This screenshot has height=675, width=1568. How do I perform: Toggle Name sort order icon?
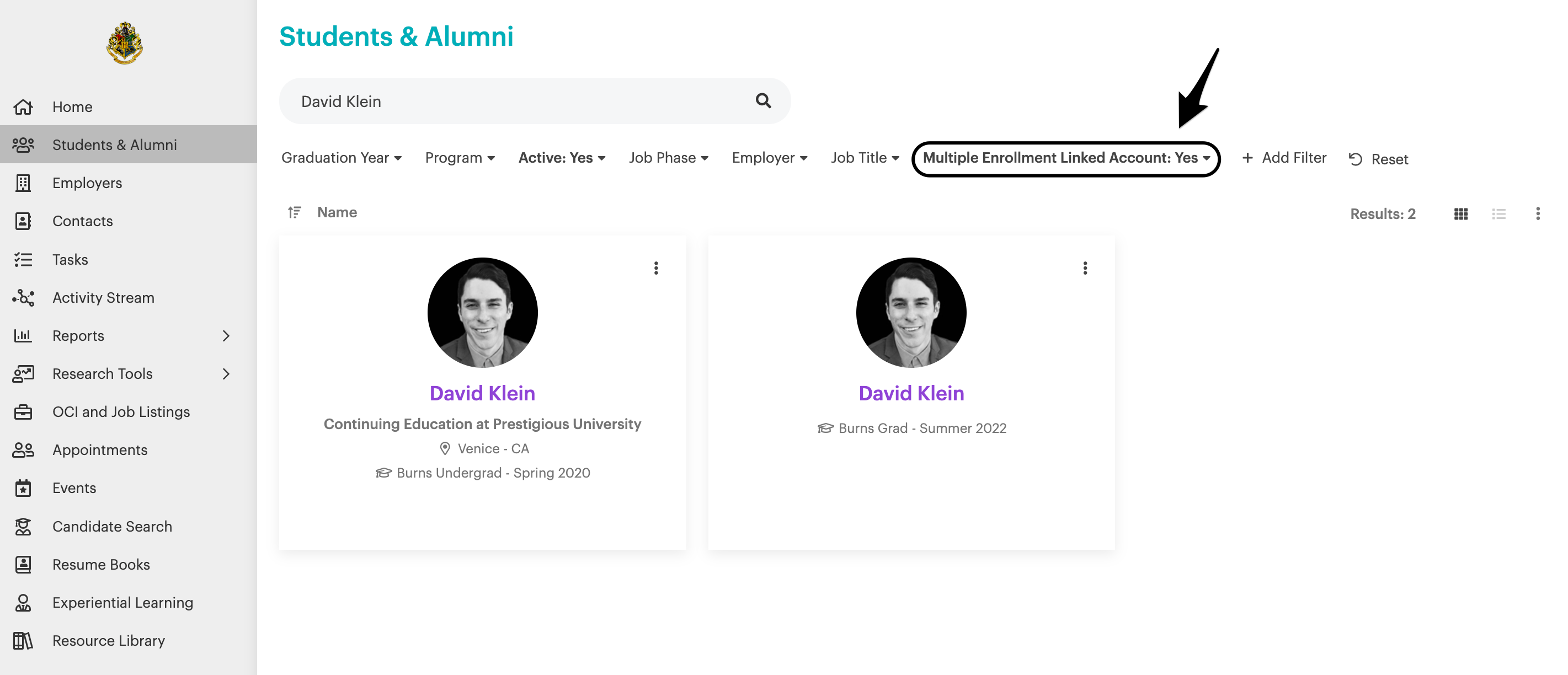coord(294,212)
